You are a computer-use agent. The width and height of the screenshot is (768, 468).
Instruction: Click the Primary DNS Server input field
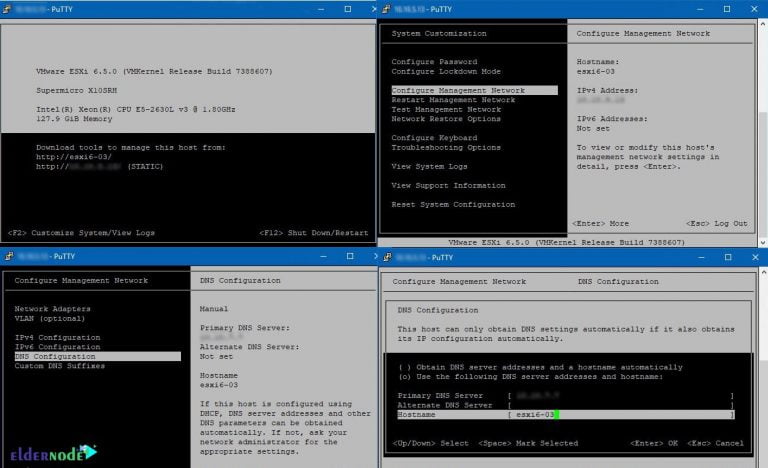(x=621, y=395)
